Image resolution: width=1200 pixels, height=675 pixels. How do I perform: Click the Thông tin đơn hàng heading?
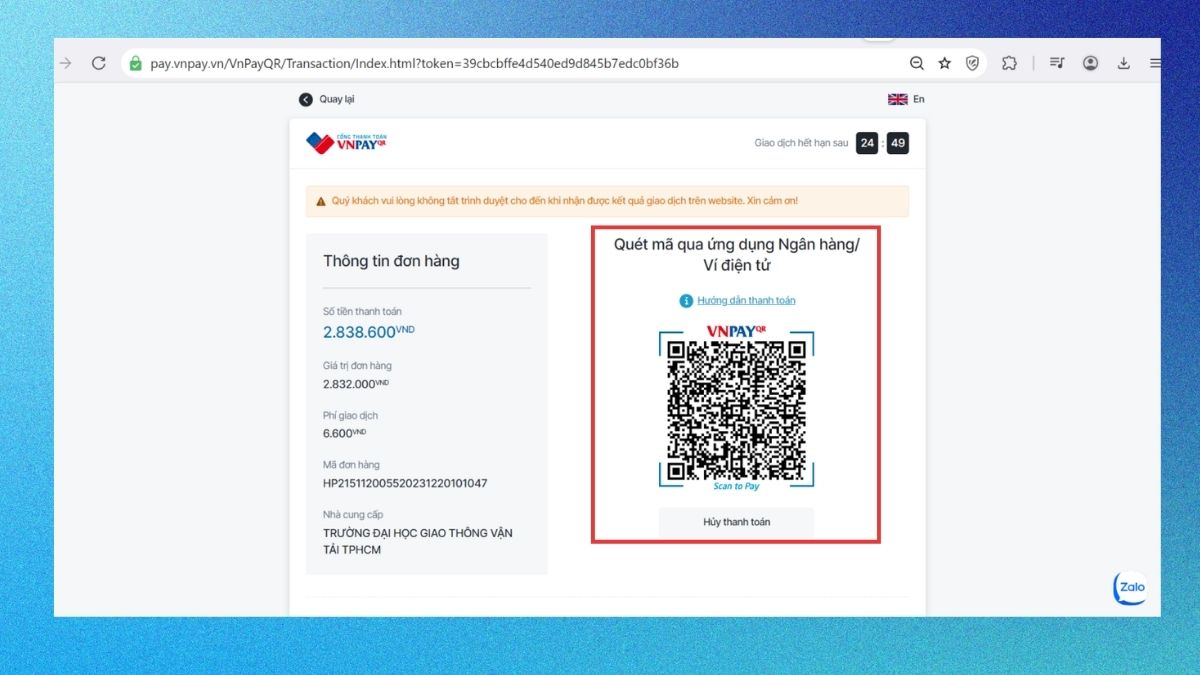391,261
